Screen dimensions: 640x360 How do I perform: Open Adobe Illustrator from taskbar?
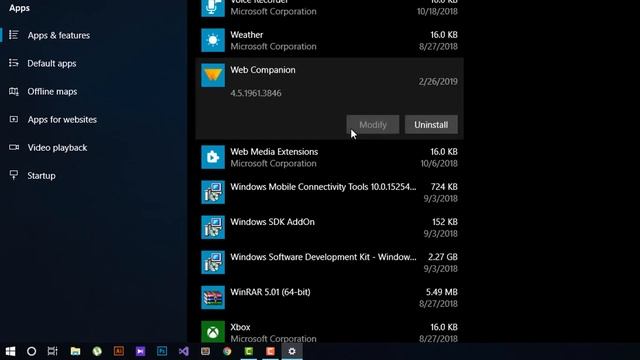click(119, 351)
